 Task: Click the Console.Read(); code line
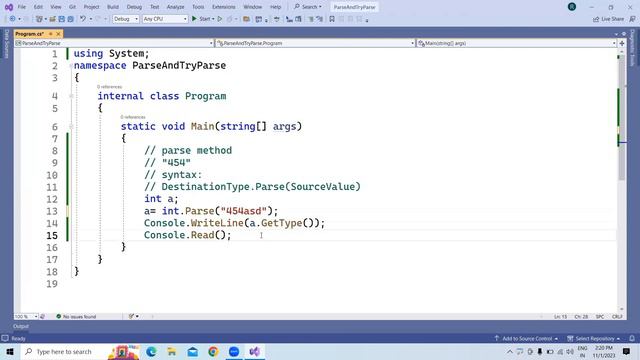tap(187, 235)
